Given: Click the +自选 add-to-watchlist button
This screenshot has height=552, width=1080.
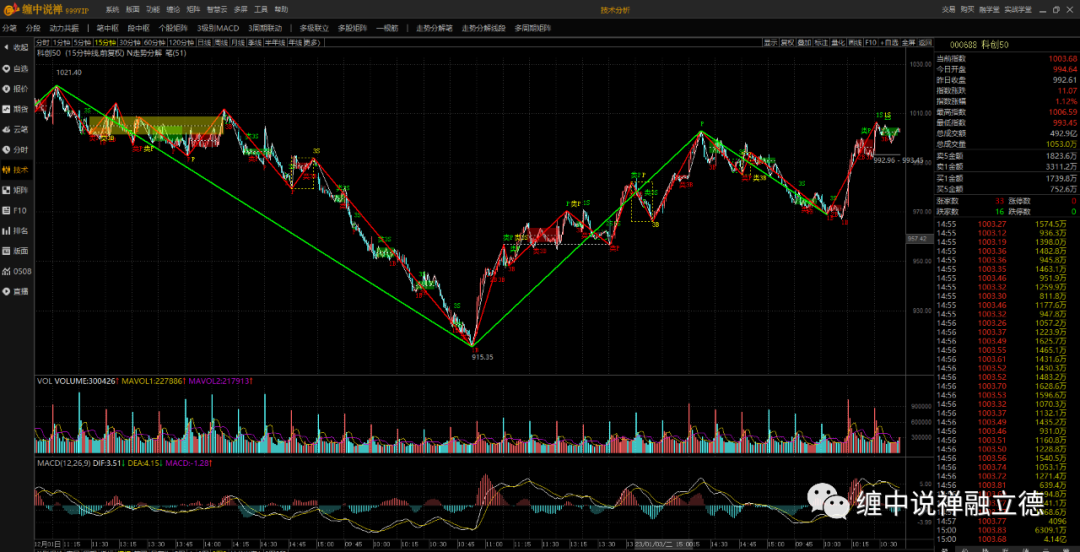Looking at the screenshot, I should coord(890,42).
